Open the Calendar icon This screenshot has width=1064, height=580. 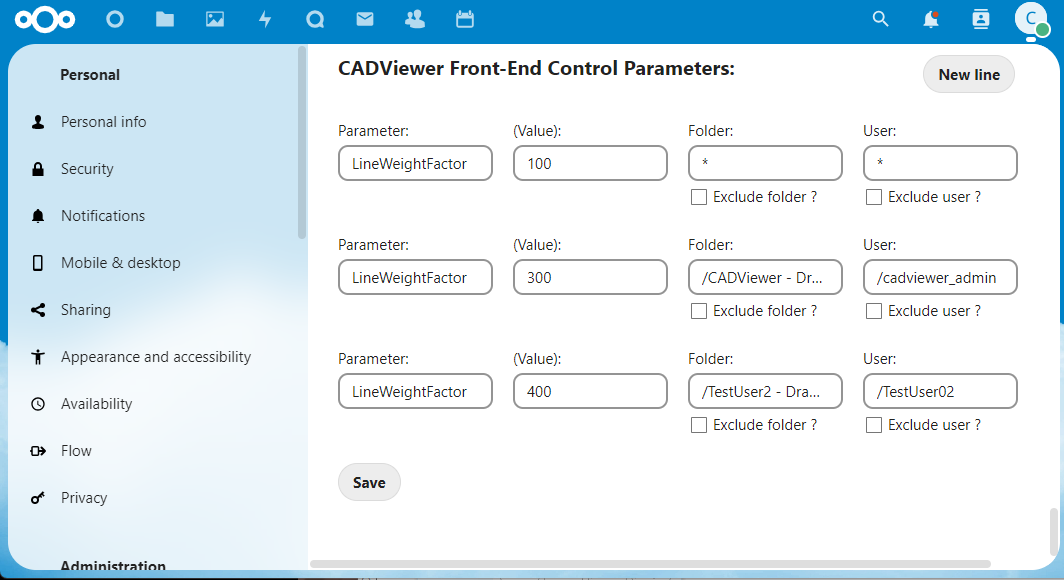pos(465,20)
